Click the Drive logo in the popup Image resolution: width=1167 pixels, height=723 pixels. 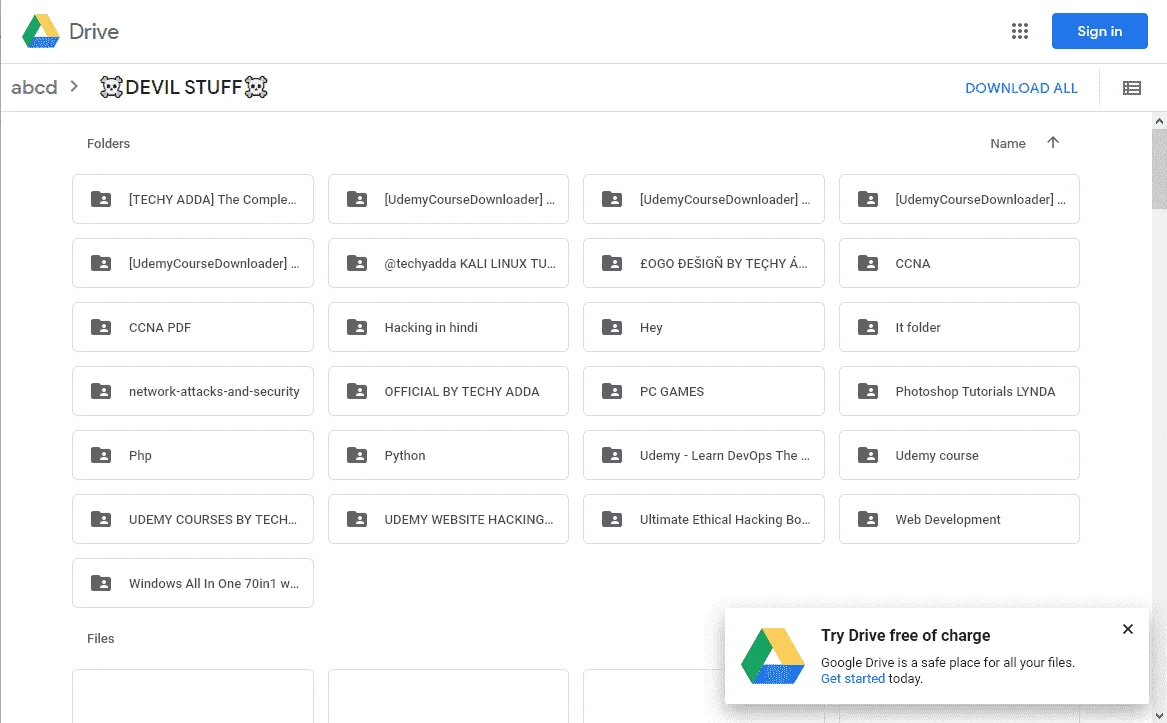click(773, 656)
